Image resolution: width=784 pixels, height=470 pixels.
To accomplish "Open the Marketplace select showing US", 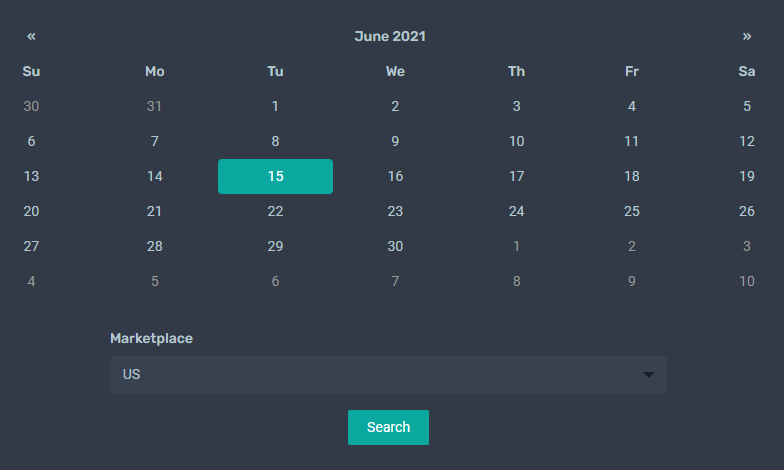I will (388, 375).
